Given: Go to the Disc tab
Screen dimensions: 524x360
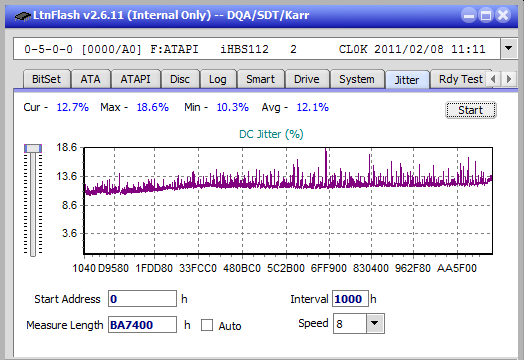Looking at the screenshot, I should point(180,79).
